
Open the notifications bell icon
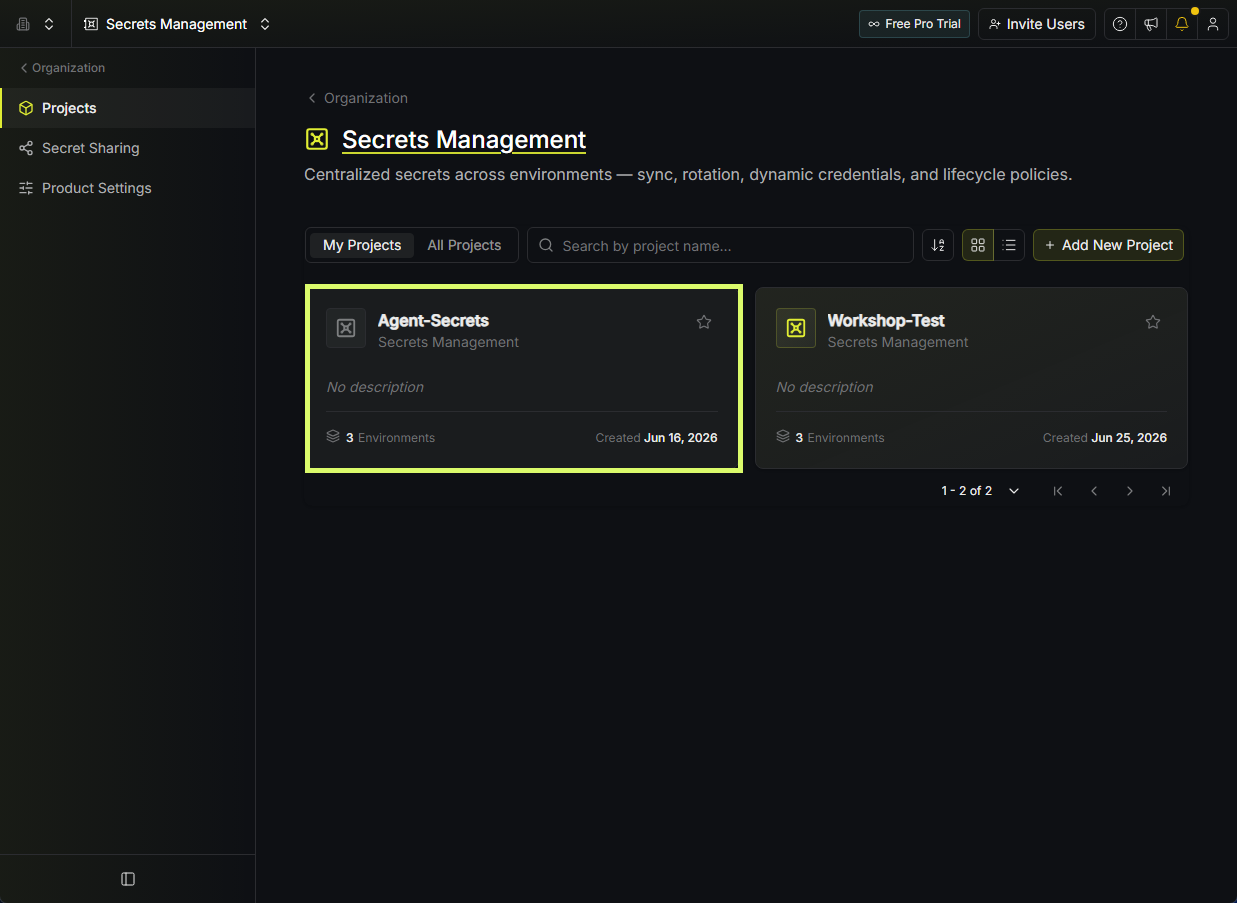tap(1182, 24)
